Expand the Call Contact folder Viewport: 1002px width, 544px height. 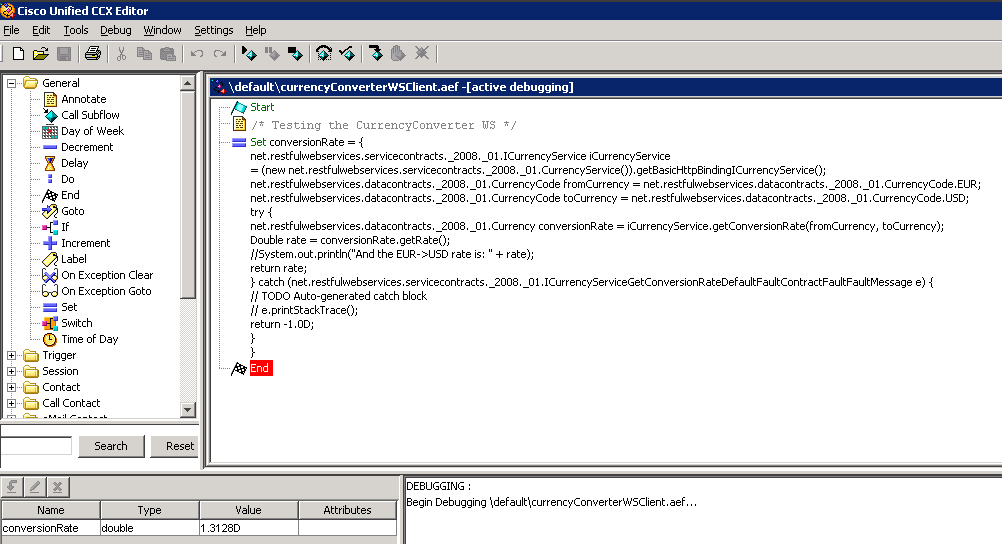12,403
